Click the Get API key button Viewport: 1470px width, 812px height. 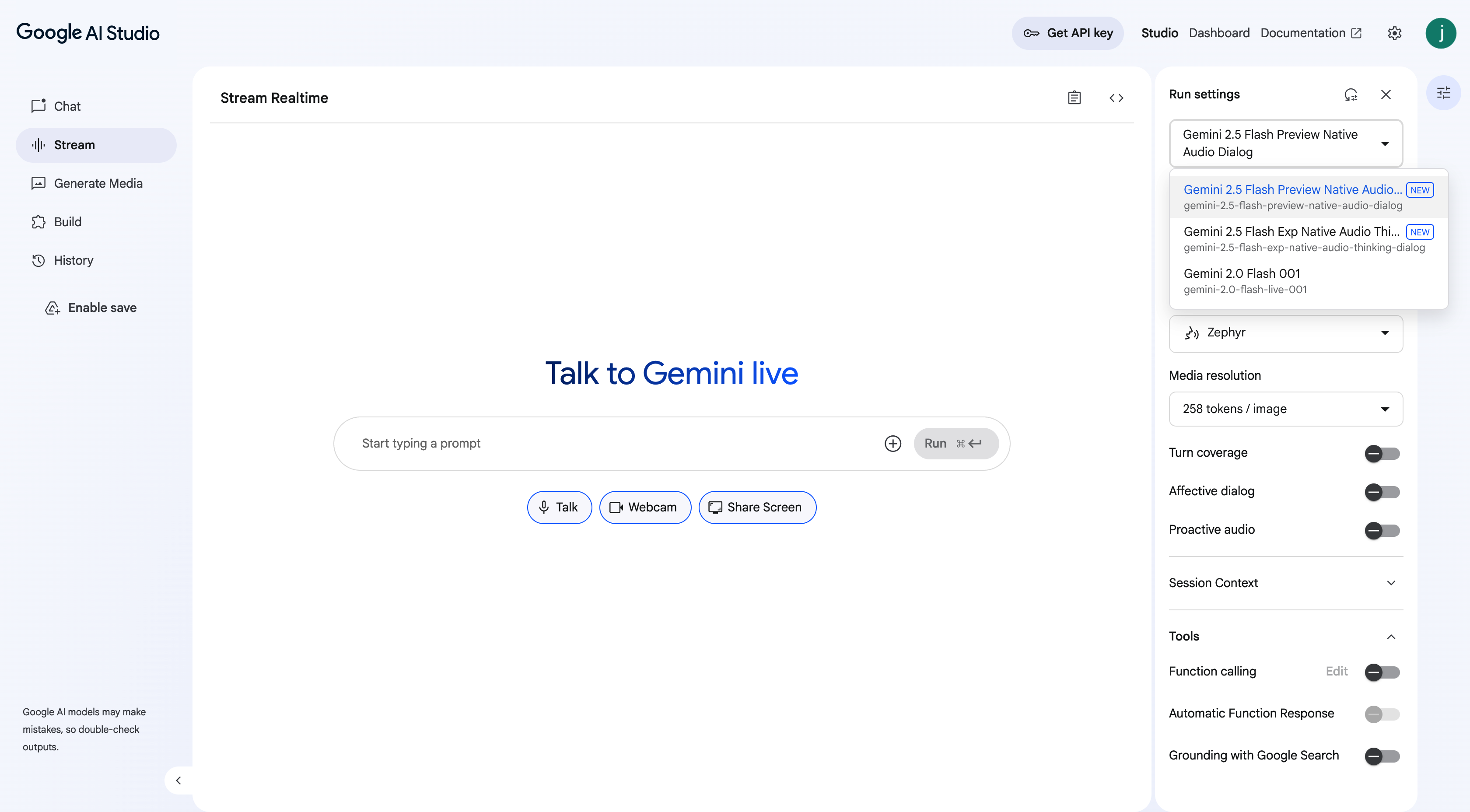pos(1067,33)
